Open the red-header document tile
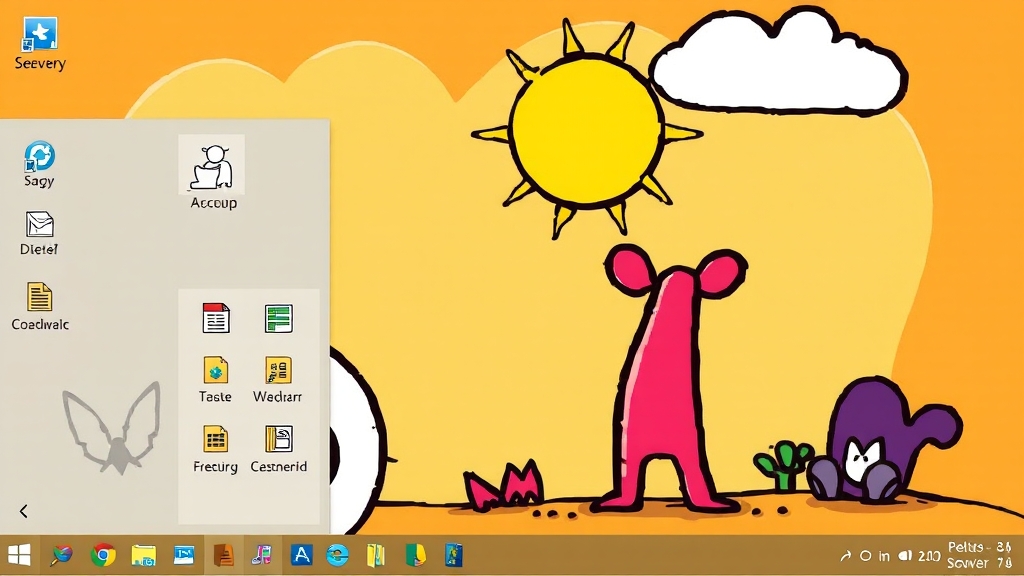This screenshot has width=1024, height=576. coord(216,318)
